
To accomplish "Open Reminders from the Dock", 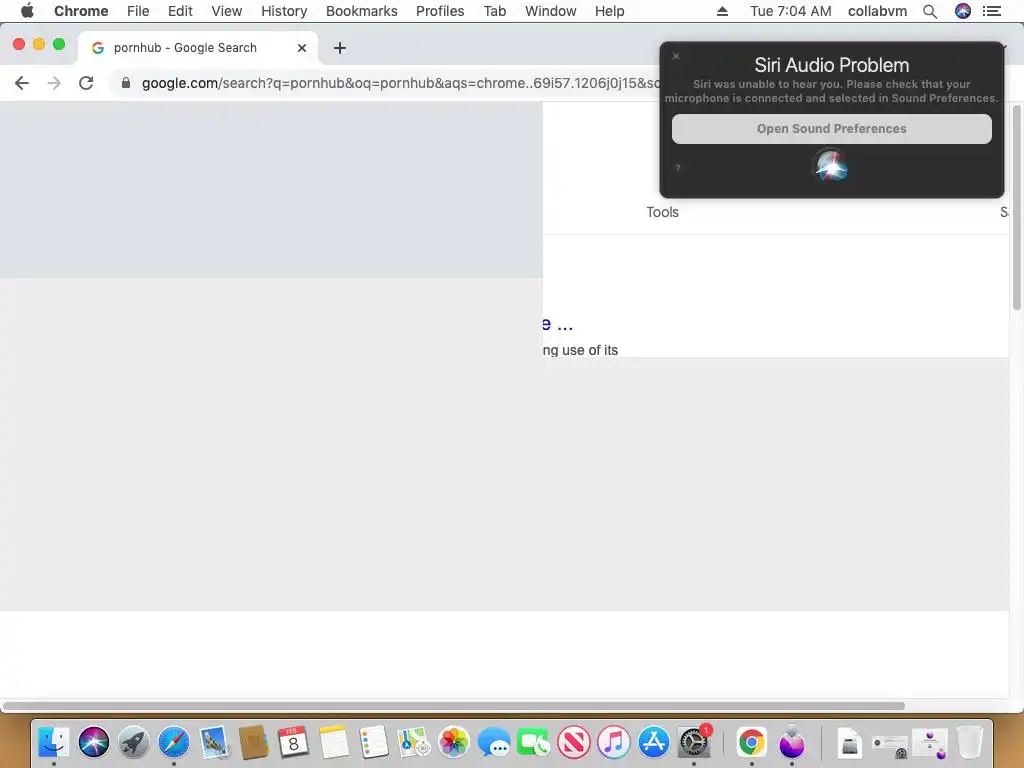I will [374, 742].
